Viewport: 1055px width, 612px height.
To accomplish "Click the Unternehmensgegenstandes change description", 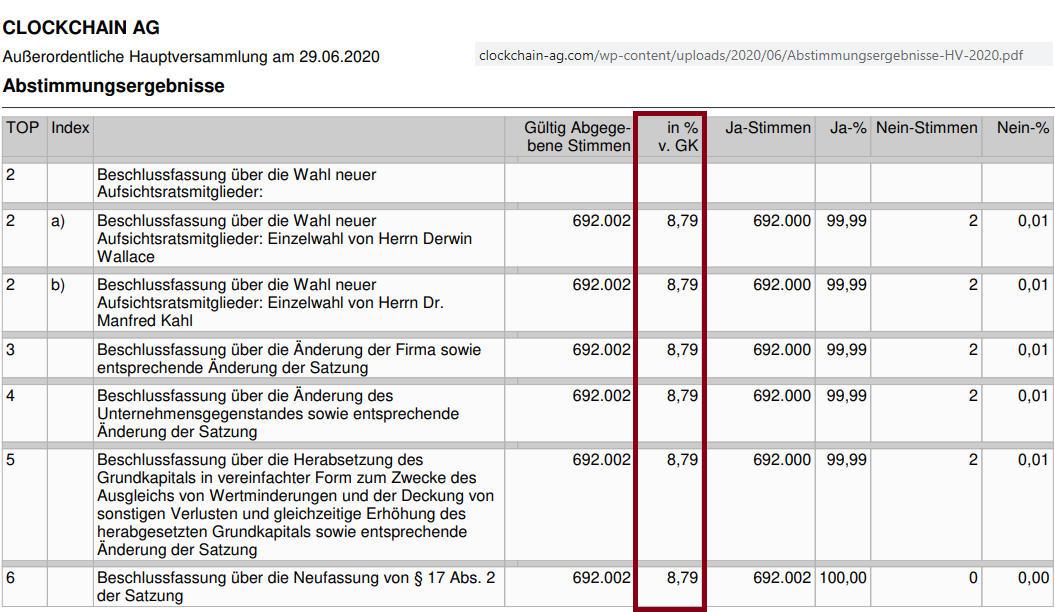I will (x=278, y=414).
